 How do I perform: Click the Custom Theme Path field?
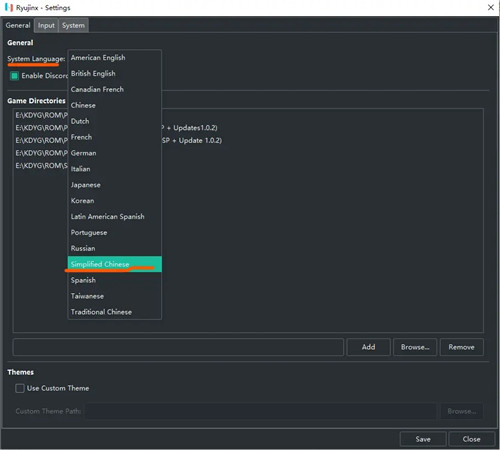(x=261, y=411)
